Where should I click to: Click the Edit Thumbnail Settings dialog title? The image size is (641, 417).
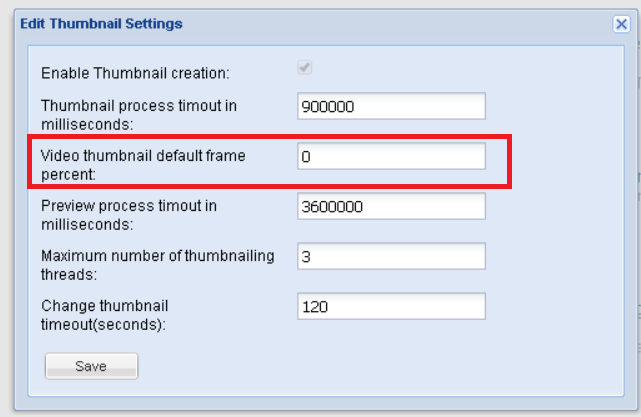(x=101, y=24)
